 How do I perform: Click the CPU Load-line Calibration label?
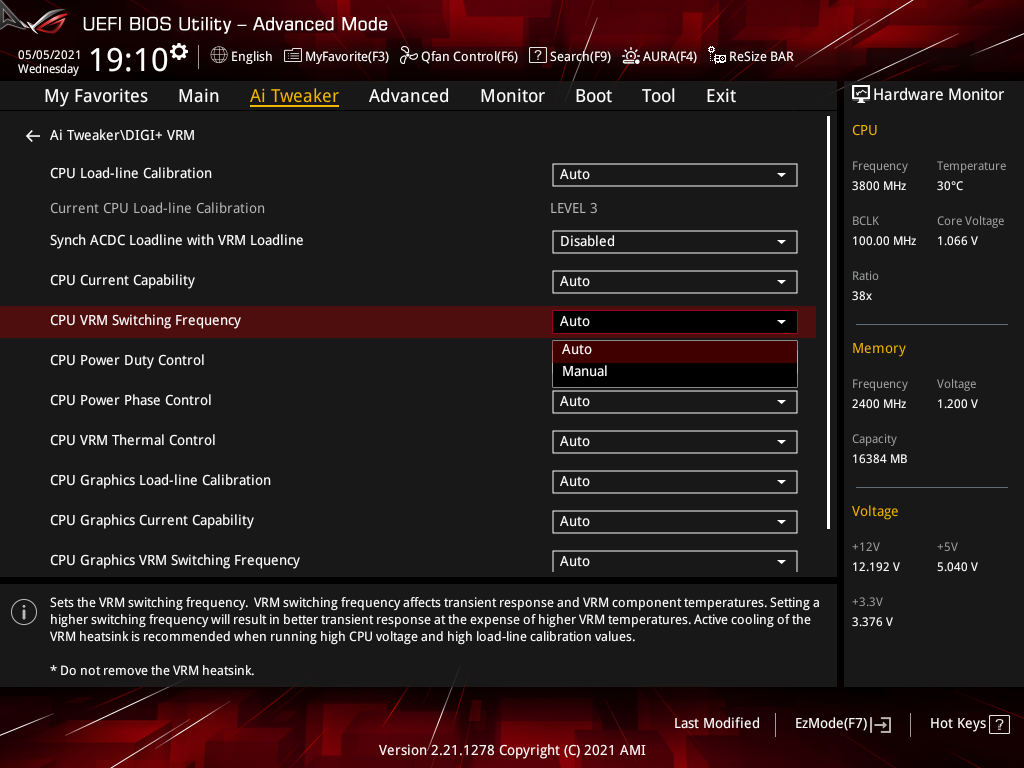pos(131,174)
